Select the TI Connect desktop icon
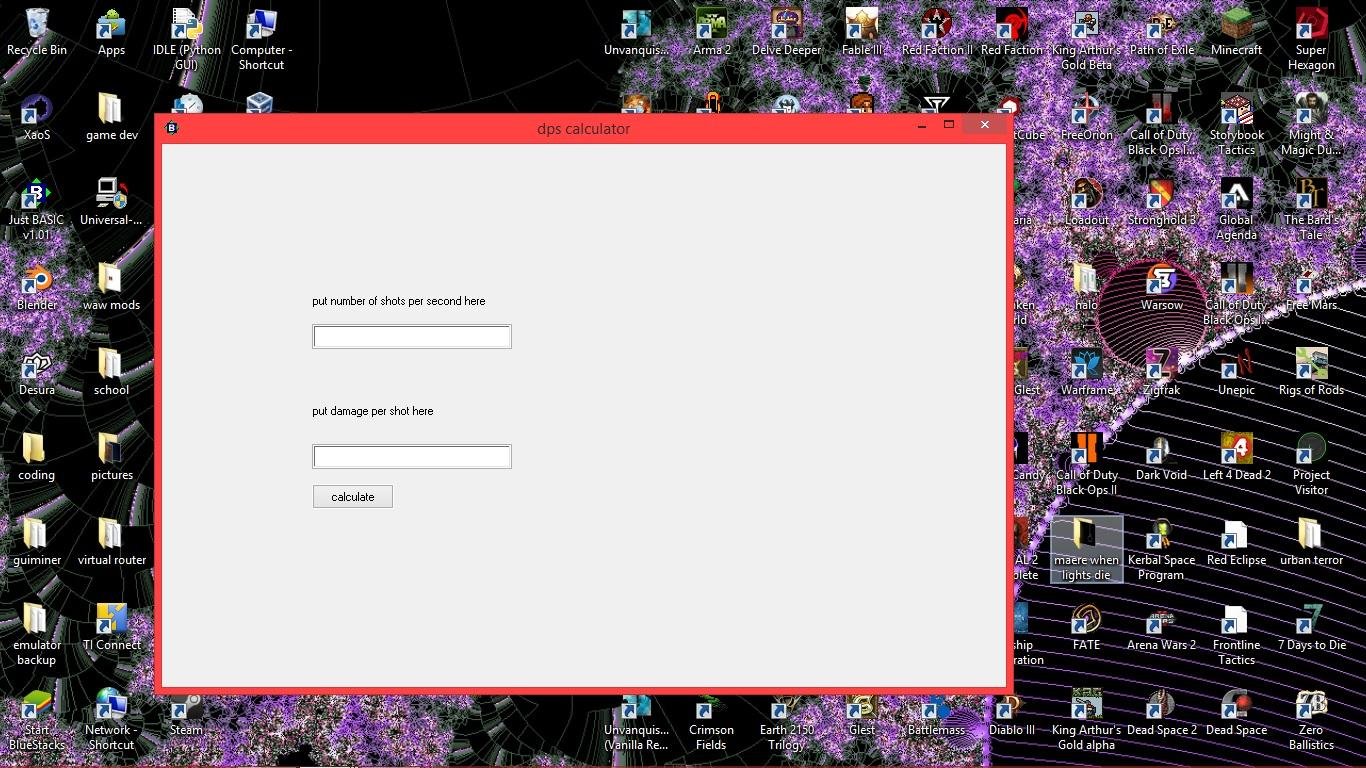1366x768 pixels. 112,627
